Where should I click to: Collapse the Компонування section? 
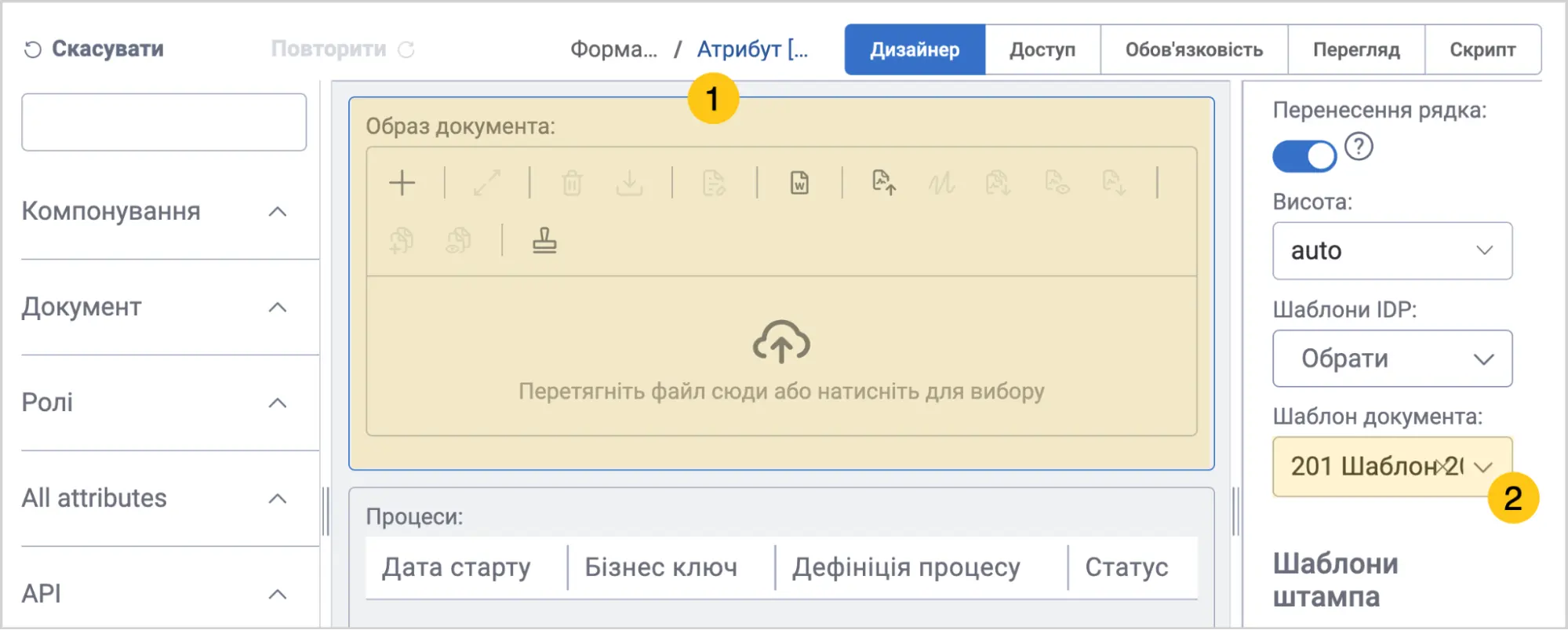pos(278,212)
